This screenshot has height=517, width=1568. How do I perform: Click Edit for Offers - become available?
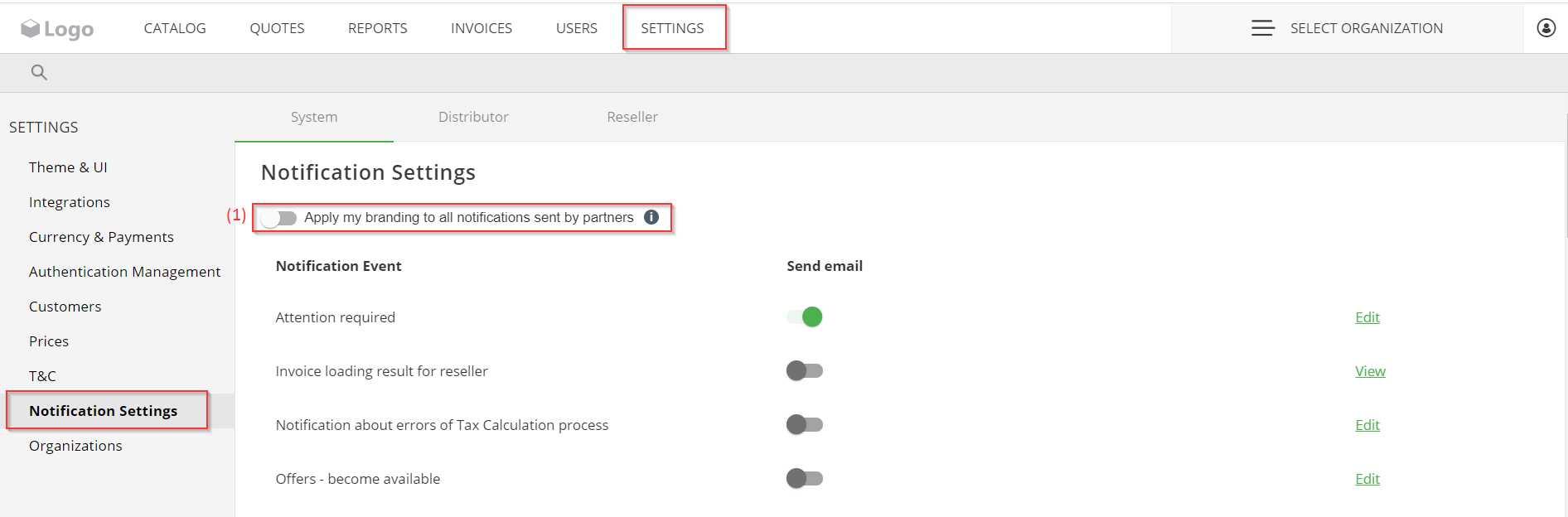click(x=1367, y=479)
